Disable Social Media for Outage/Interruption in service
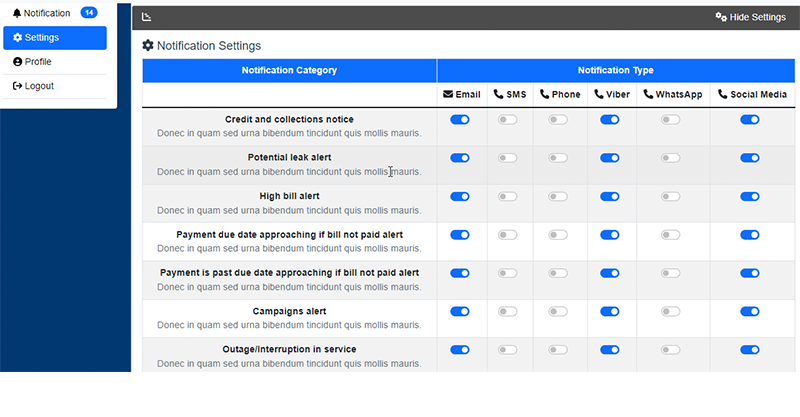This screenshot has width=800, height=417. [750, 350]
